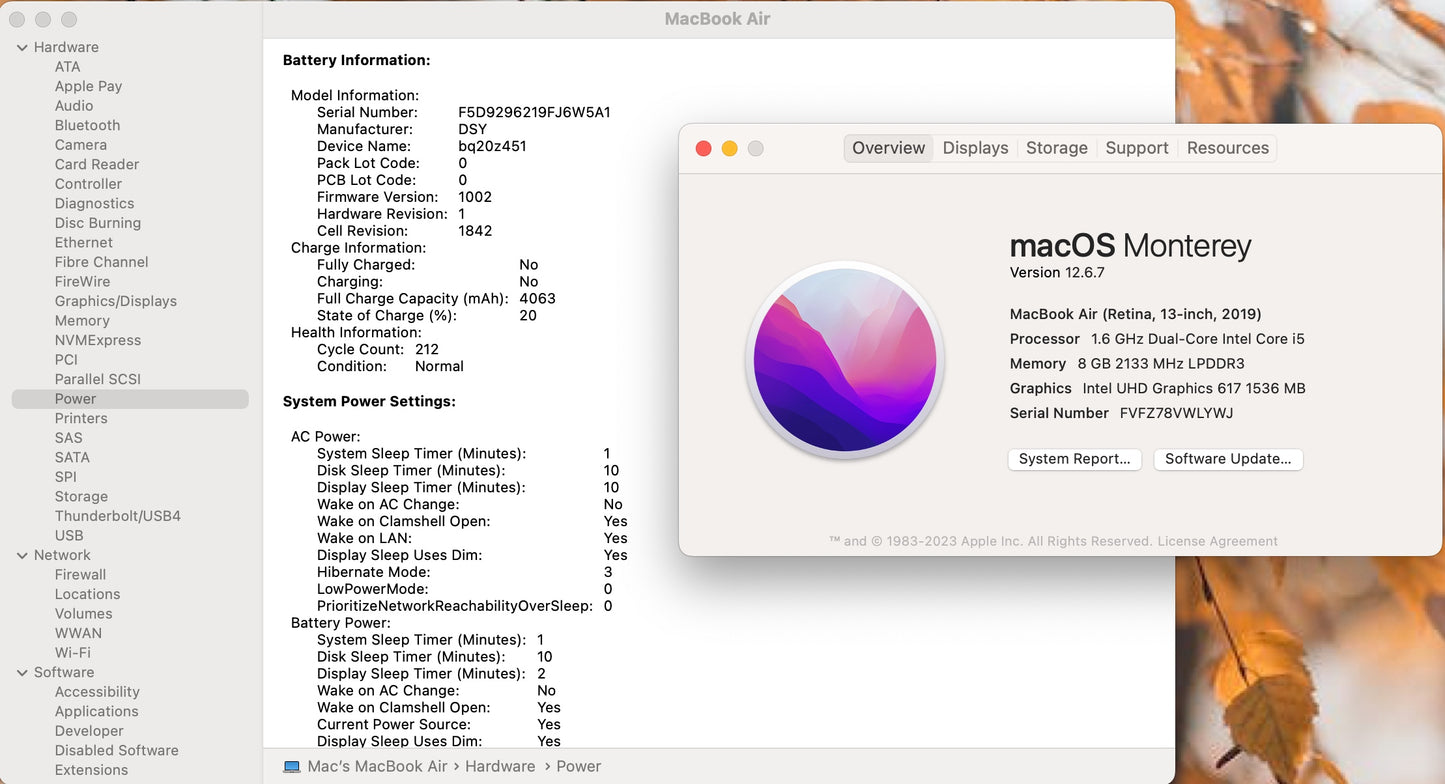Open the License Agreement link
Screen dimensions: 1445x784
(x=1217, y=541)
